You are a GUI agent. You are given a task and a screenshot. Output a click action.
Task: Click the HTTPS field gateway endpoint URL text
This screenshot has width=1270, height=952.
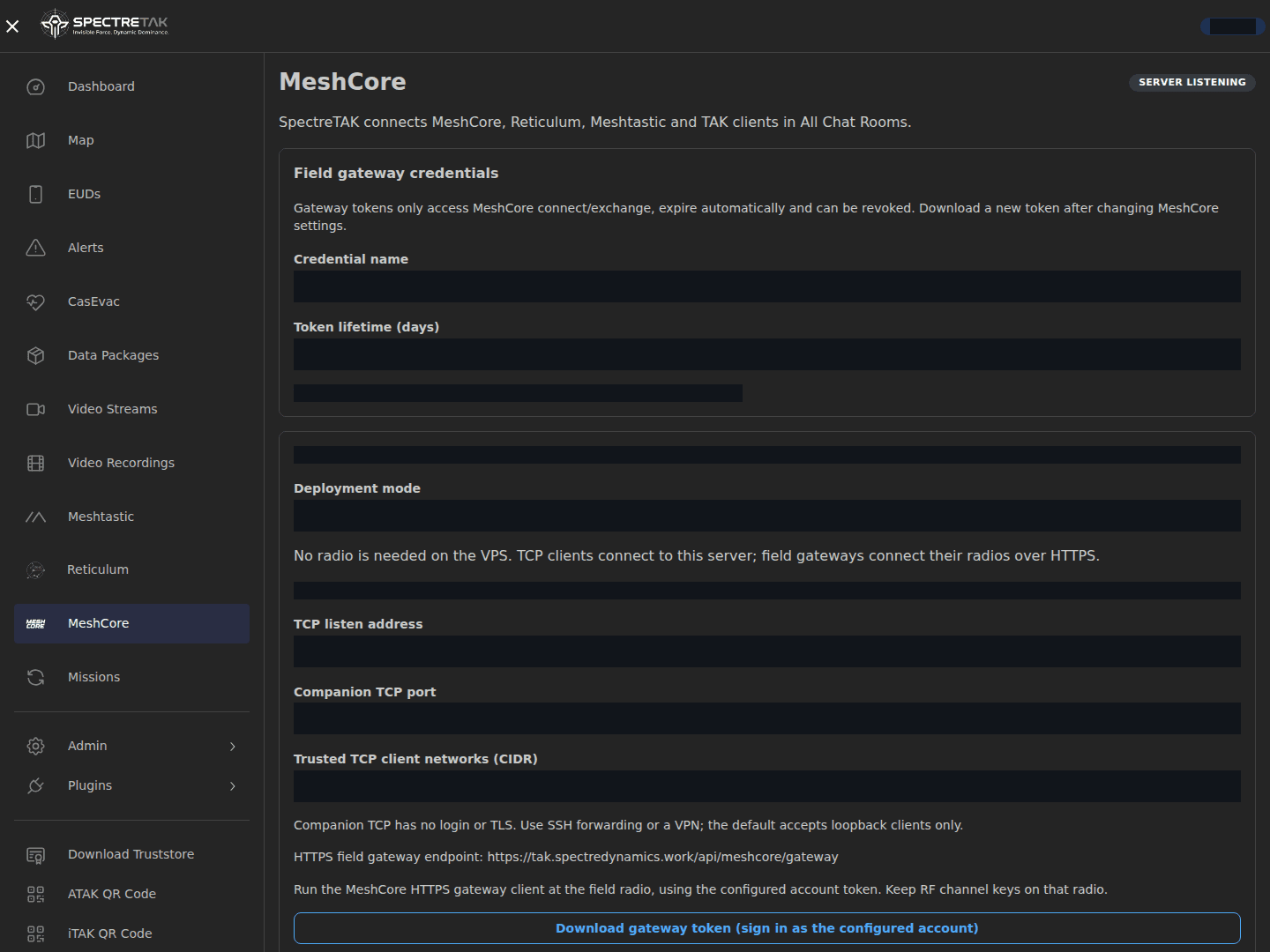[662, 857]
